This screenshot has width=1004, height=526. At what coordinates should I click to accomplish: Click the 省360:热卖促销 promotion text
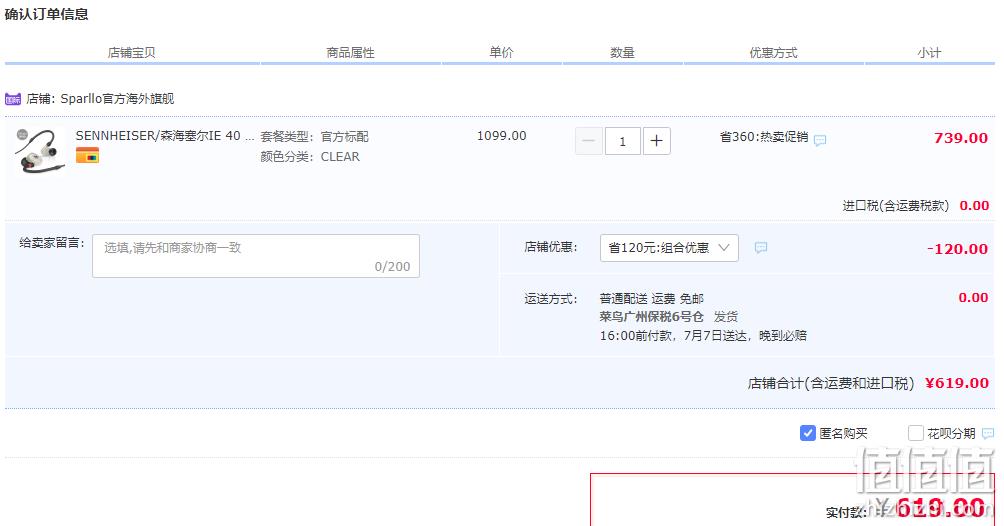[x=764, y=137]
